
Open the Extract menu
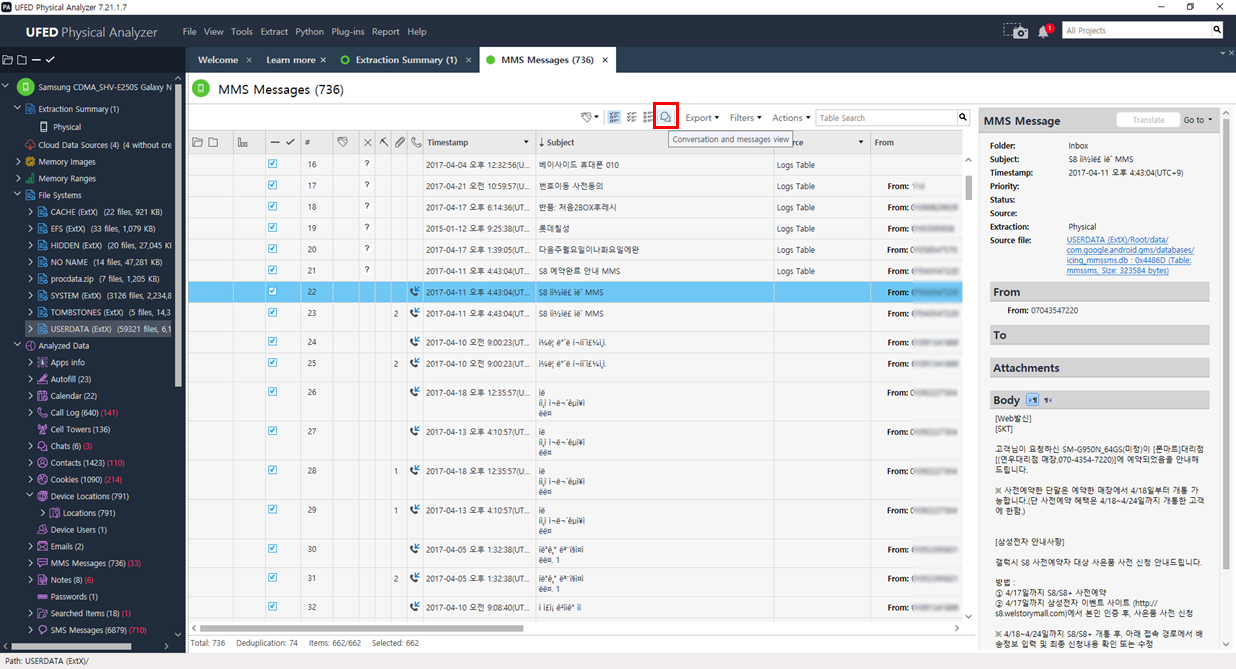[x=274, y=32]
